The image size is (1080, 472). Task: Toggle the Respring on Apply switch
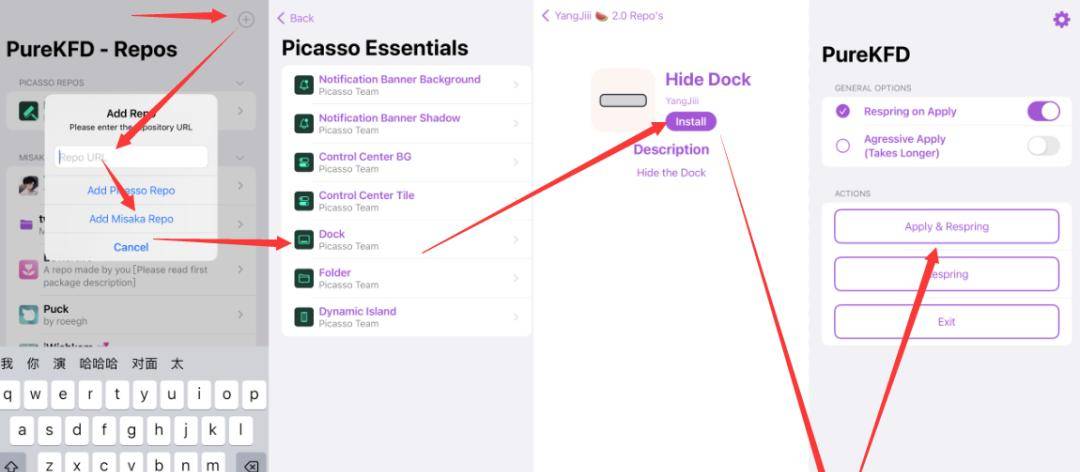click(1043, 111)
